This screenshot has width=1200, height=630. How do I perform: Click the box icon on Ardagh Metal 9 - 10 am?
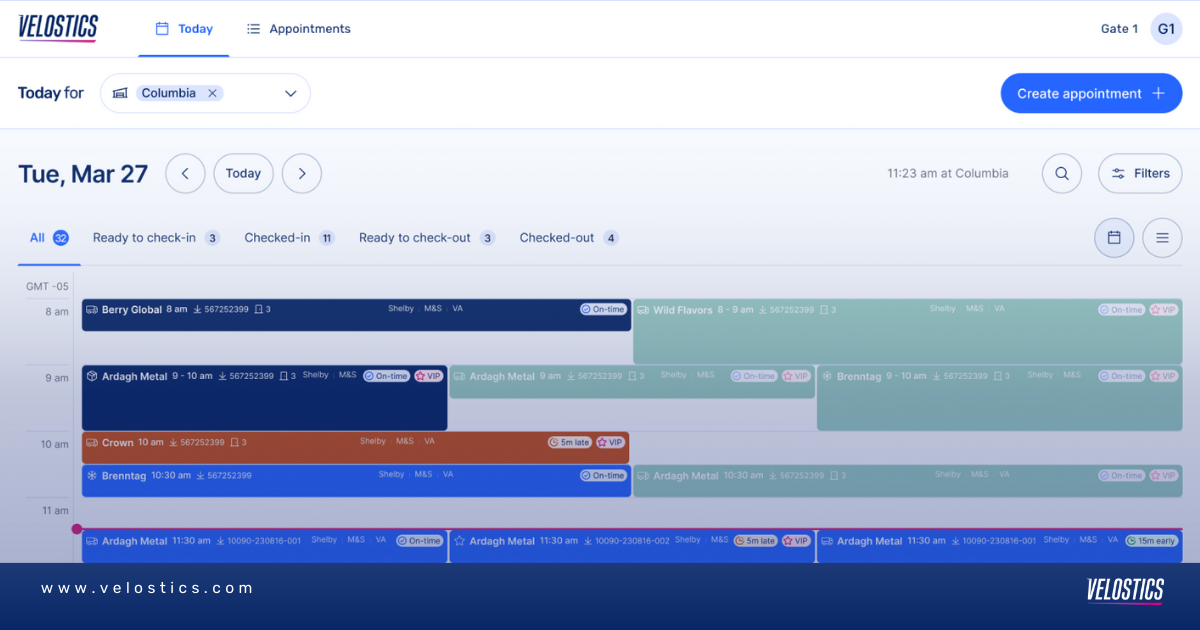click(x=92, y=376)
